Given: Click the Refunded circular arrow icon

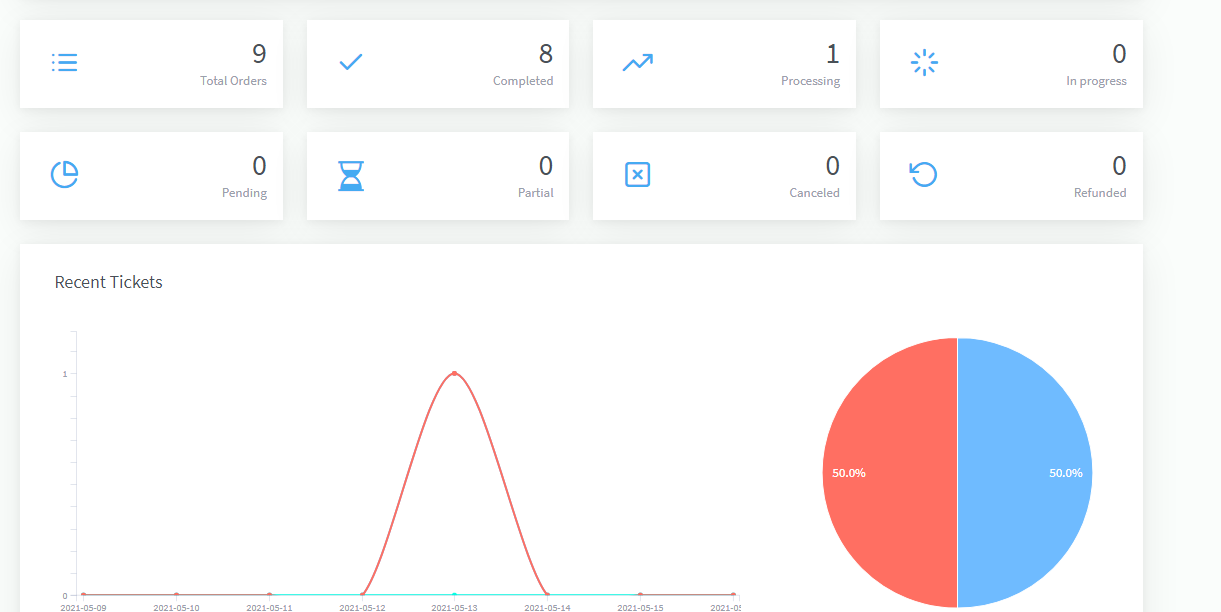Looking at the screenshot, I should [923, 175].
